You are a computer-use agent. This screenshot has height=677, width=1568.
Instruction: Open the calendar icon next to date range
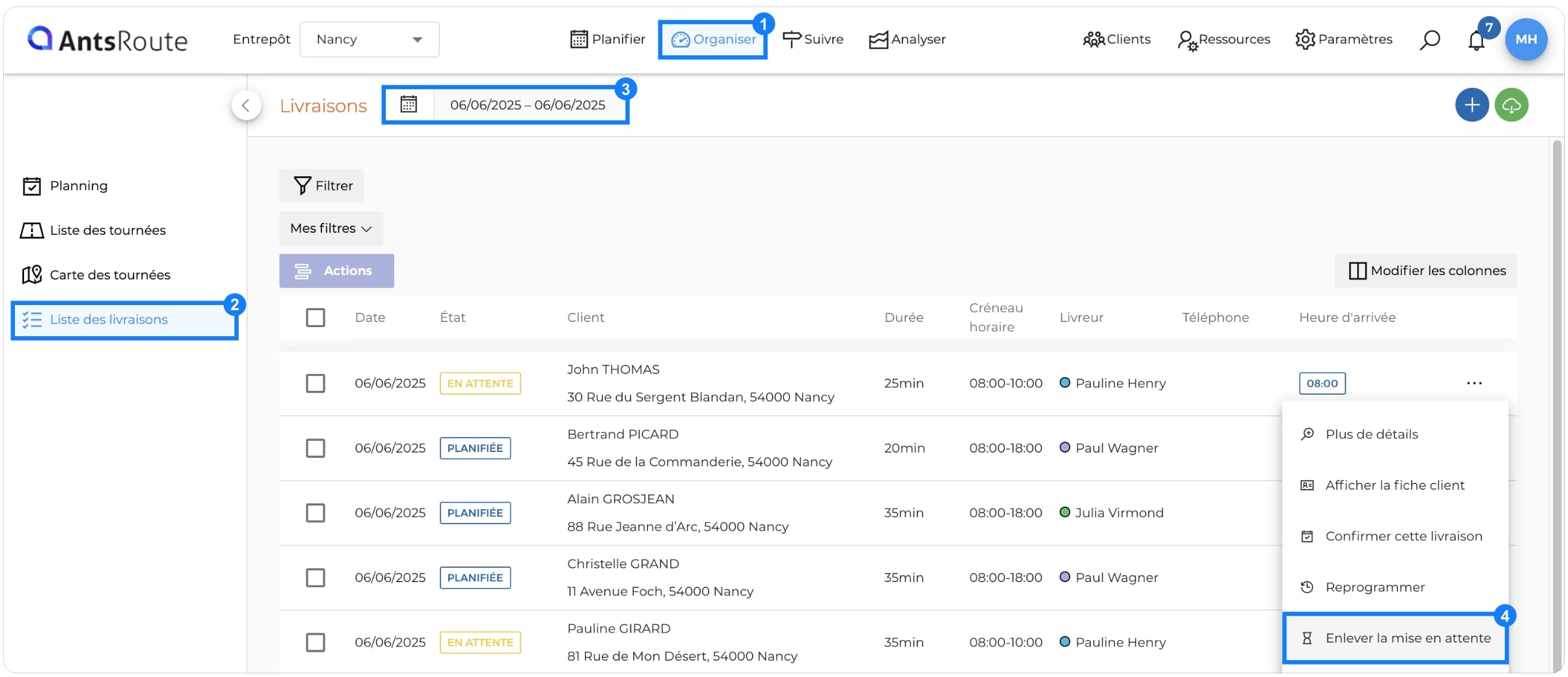click(409, 104)
